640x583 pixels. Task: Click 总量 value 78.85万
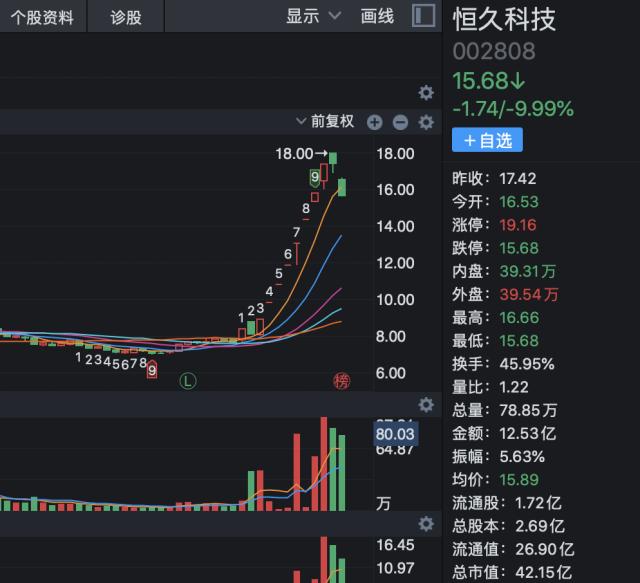(528, 410)
